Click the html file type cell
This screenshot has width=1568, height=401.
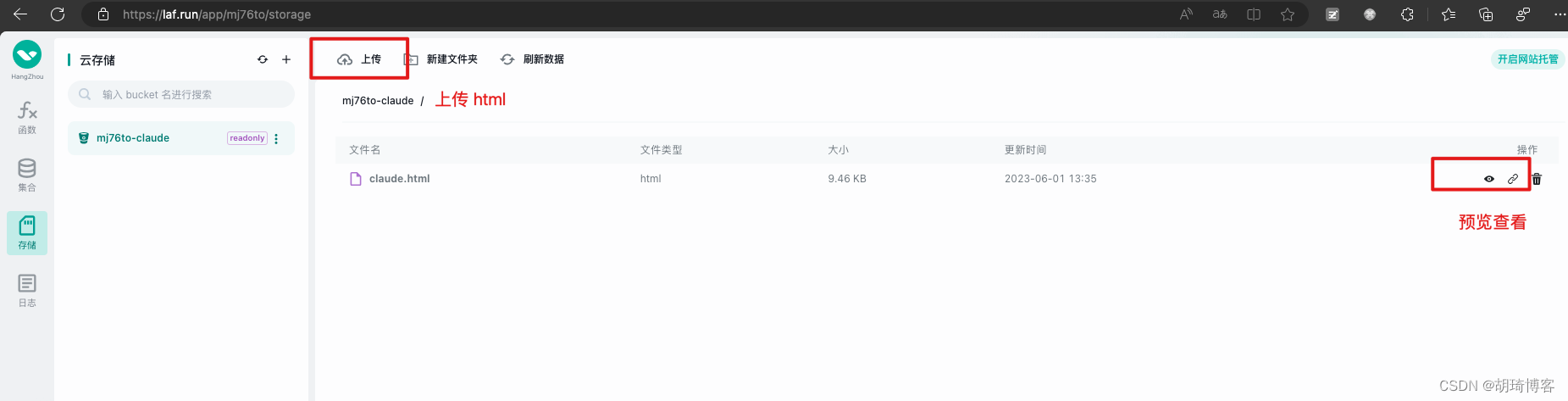pyautogui.click(x=651, y=179)
